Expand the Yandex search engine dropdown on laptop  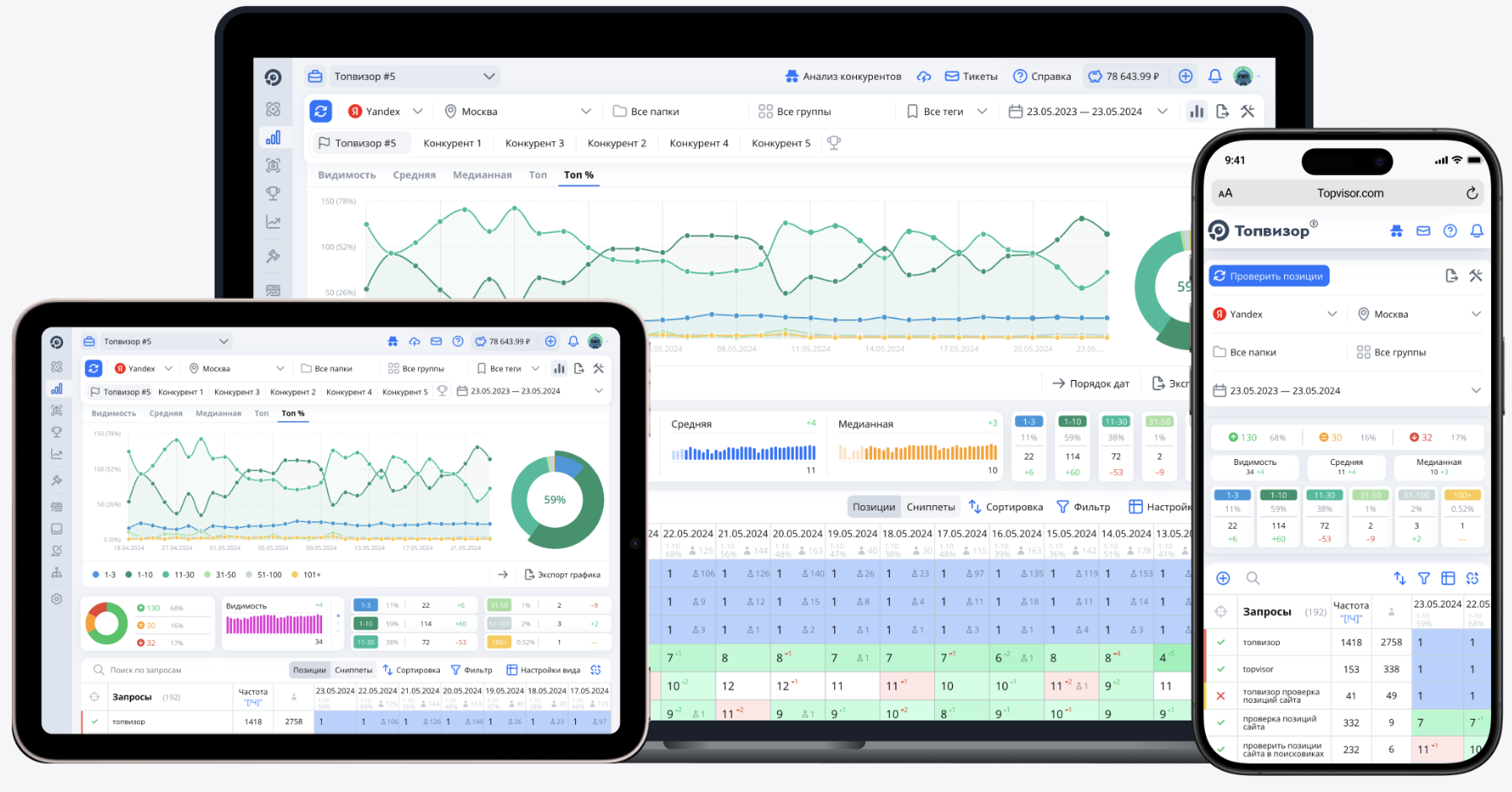(x=386, y=111)
